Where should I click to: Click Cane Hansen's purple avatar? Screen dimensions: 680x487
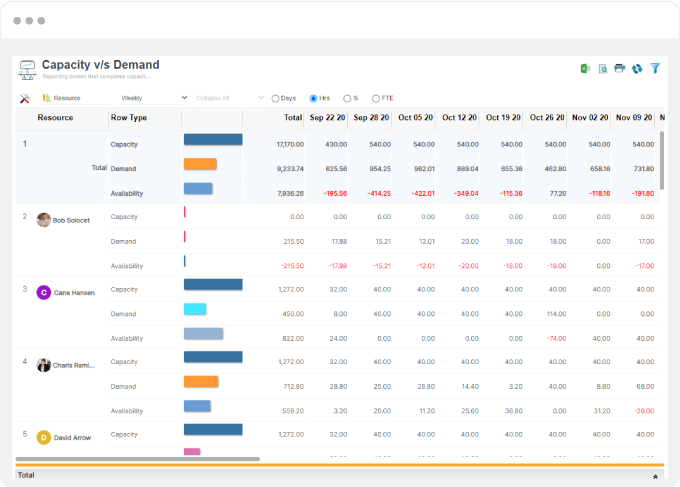[43, 293]
